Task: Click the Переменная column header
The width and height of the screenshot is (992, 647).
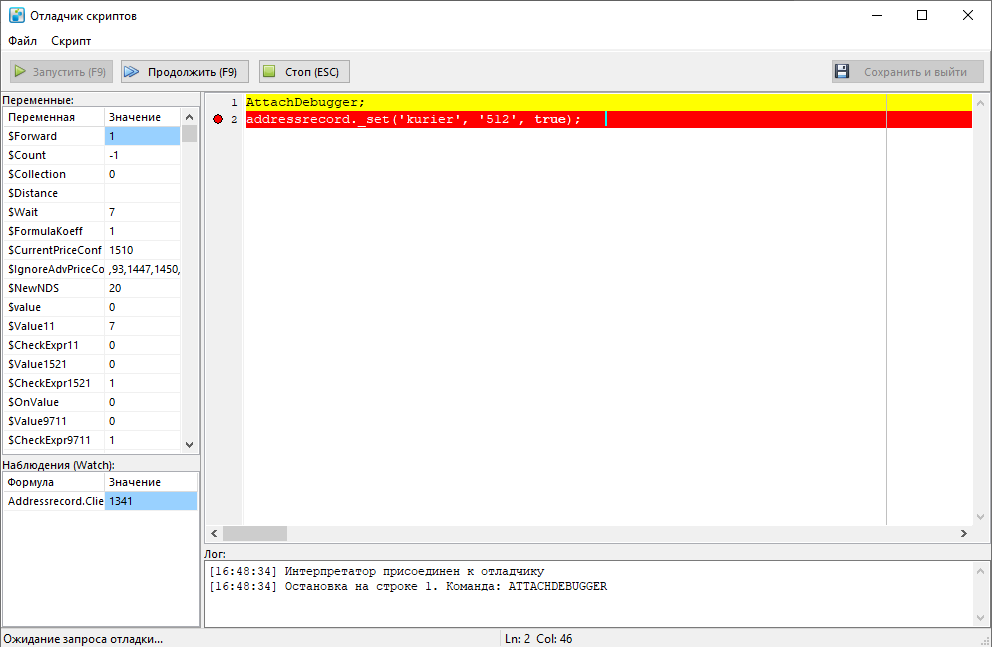Action: tap(52, 117)
